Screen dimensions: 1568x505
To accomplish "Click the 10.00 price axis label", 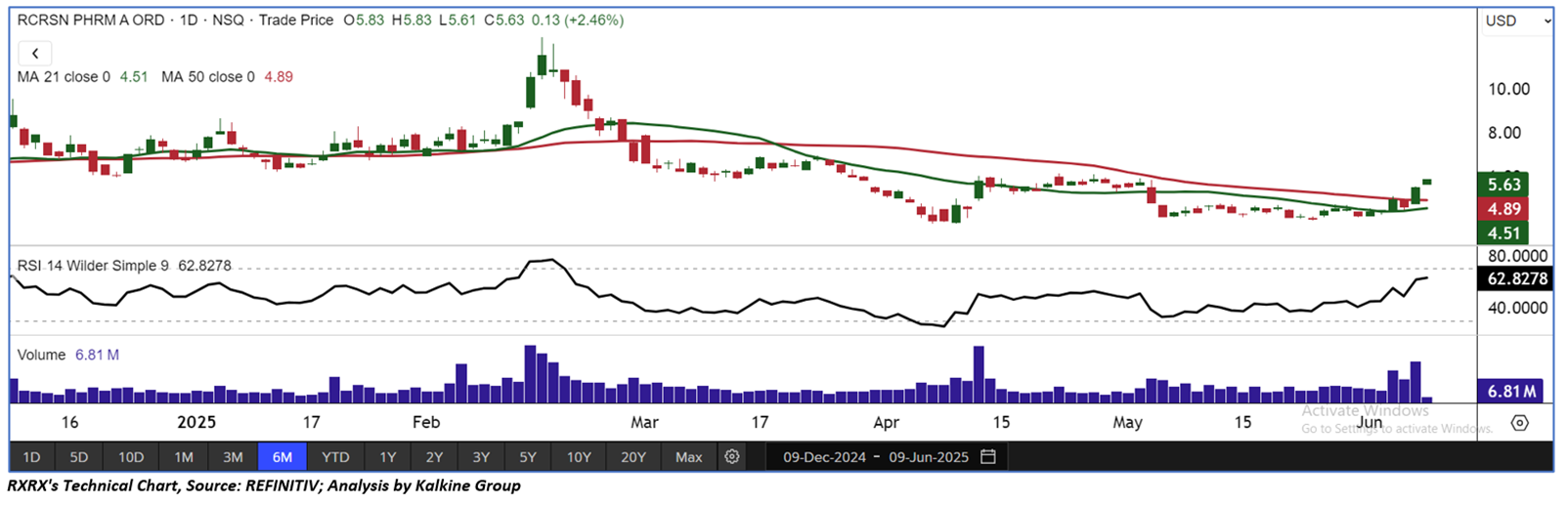I will click(x=1508, y=89).
